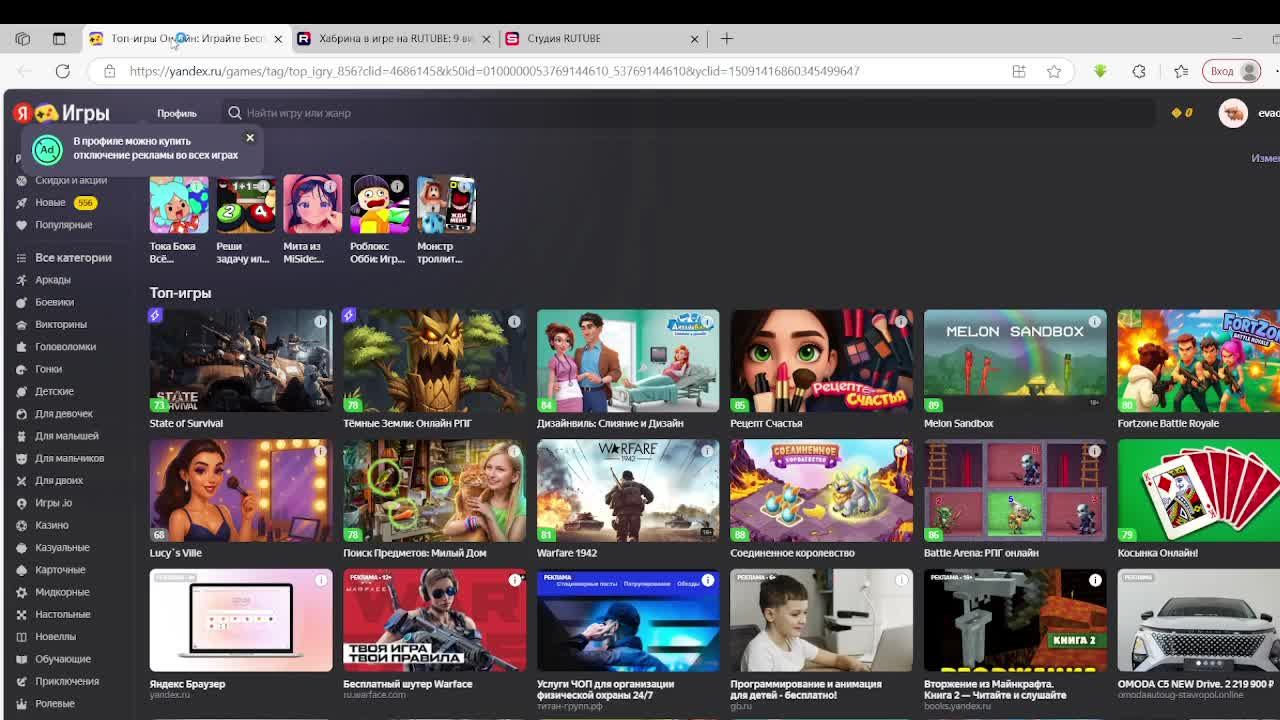The height and width of the screenshot is (720, 1280).
Task: Show info for Тёмные Земли game
Action: coord(514,322)
